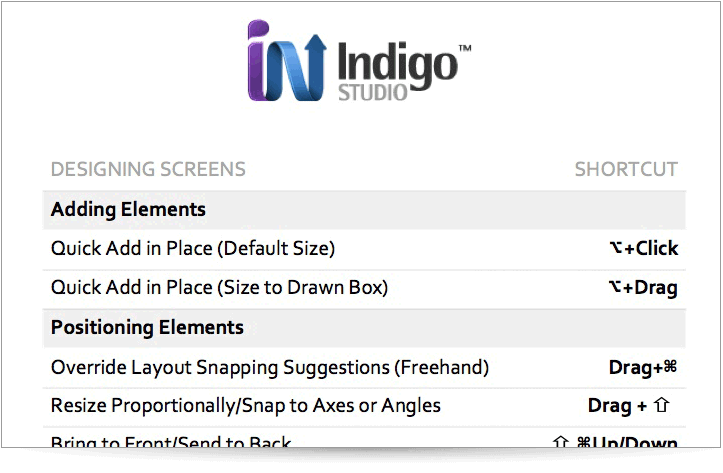
Task: Select Quick Add in Place (Size to Drawn Box)
Action: (x=364, y=289)
